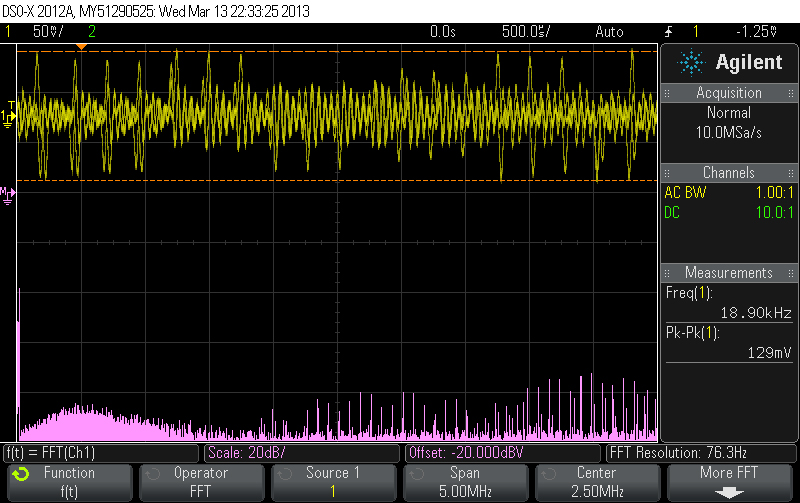The width and height of the screenshot is (800, 503).
Task: Select the Freq(1) measurement label
Action: tap(689, 293)
